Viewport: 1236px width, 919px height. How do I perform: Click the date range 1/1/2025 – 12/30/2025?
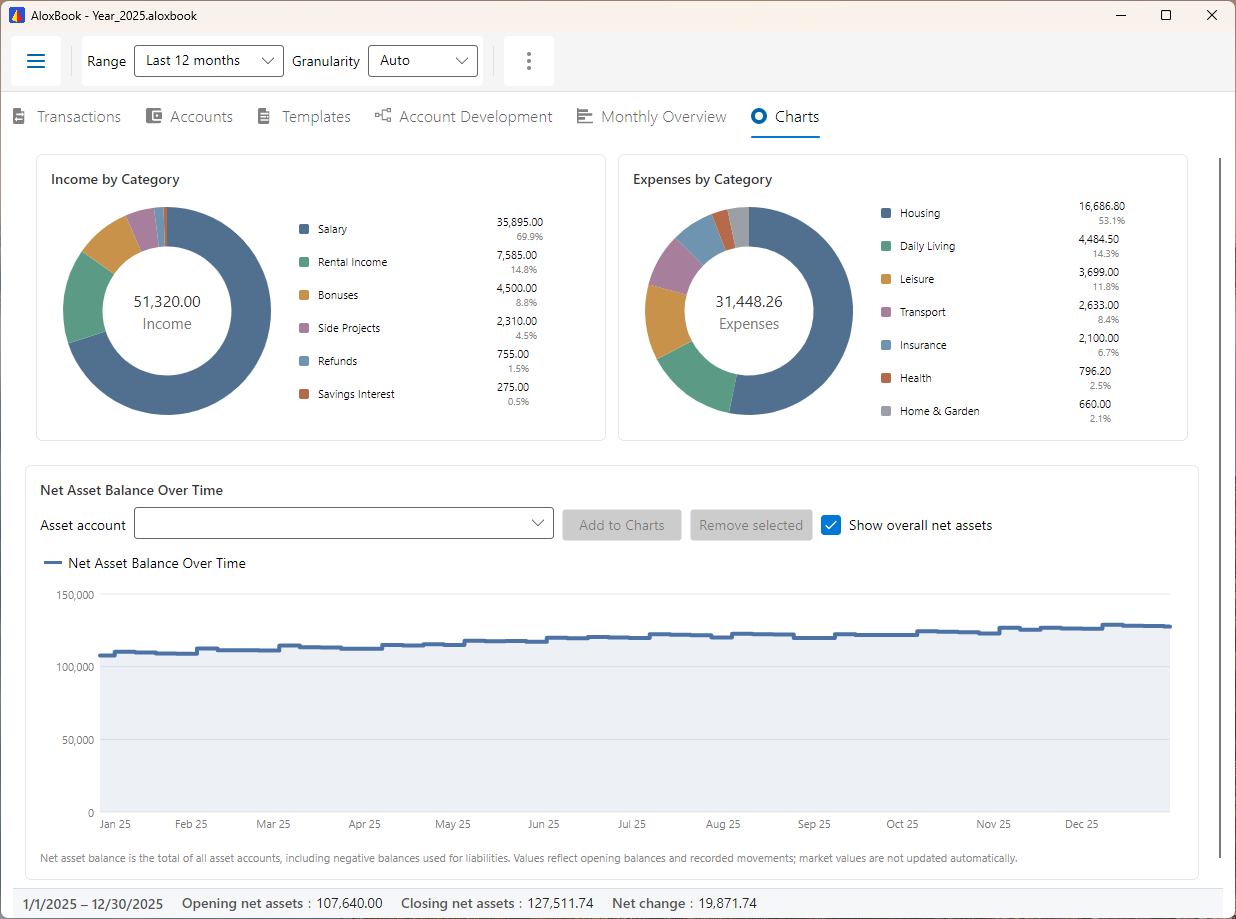point(93,903)
